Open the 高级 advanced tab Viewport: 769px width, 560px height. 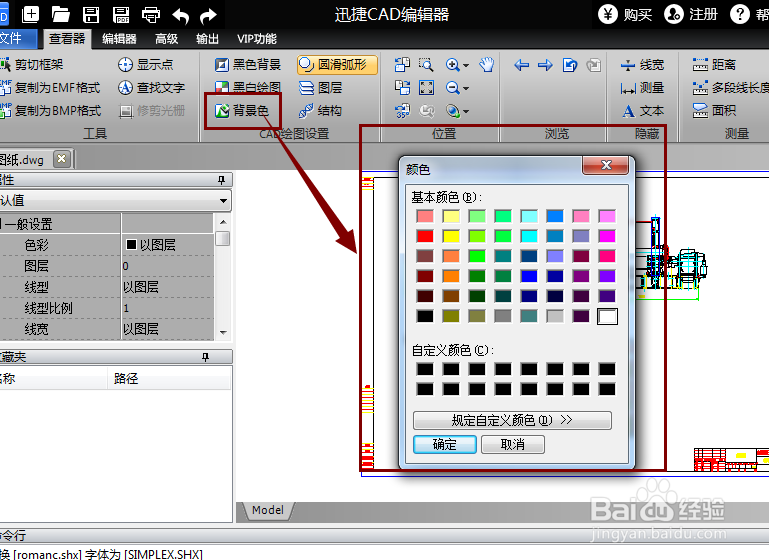[x=166, y=39]
